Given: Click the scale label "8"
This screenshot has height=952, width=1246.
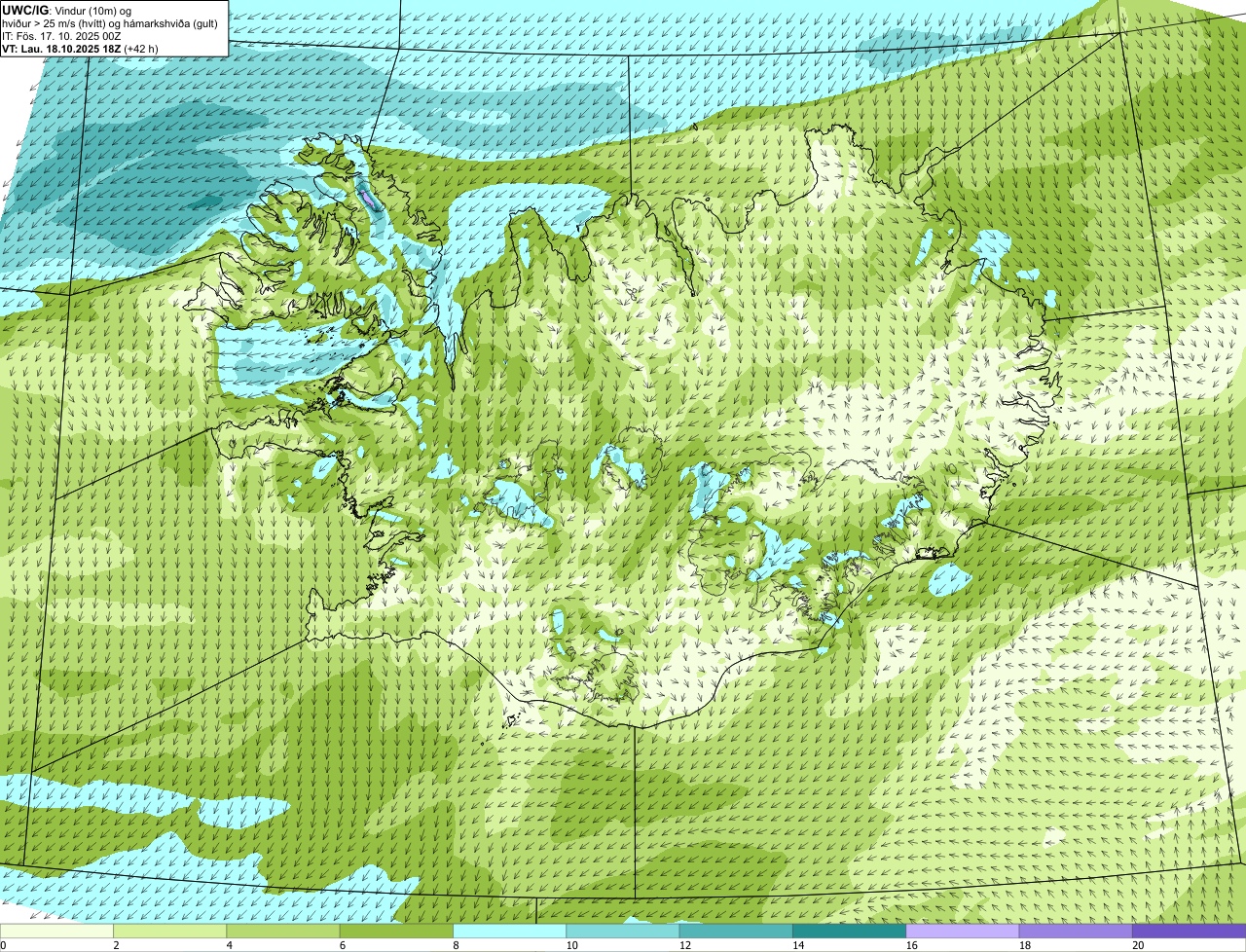Looking at the screenshot, I should pos(455,945).
